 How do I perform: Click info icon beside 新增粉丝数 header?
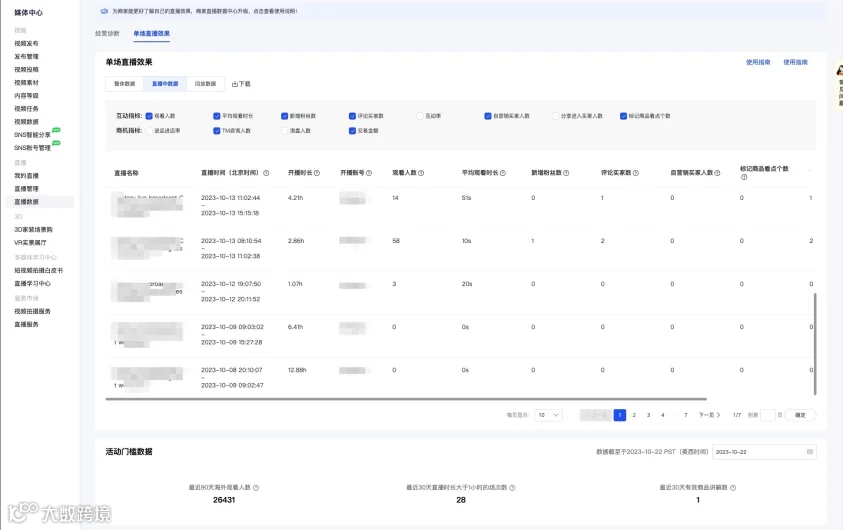tap(566, 173)
